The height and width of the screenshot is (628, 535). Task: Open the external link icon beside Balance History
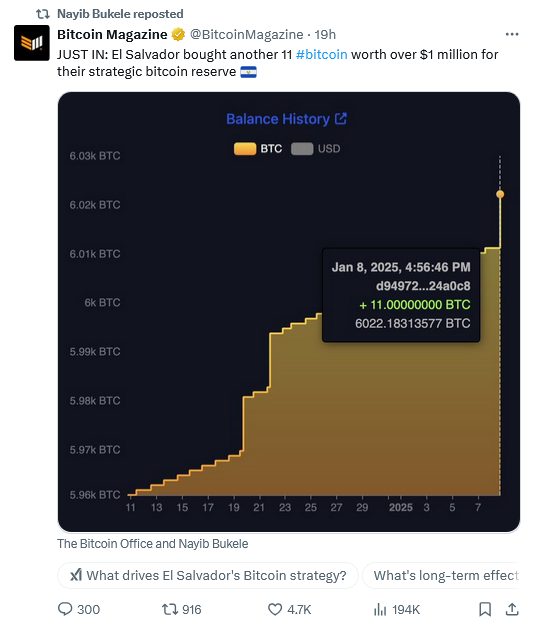[x=341, y=119]
